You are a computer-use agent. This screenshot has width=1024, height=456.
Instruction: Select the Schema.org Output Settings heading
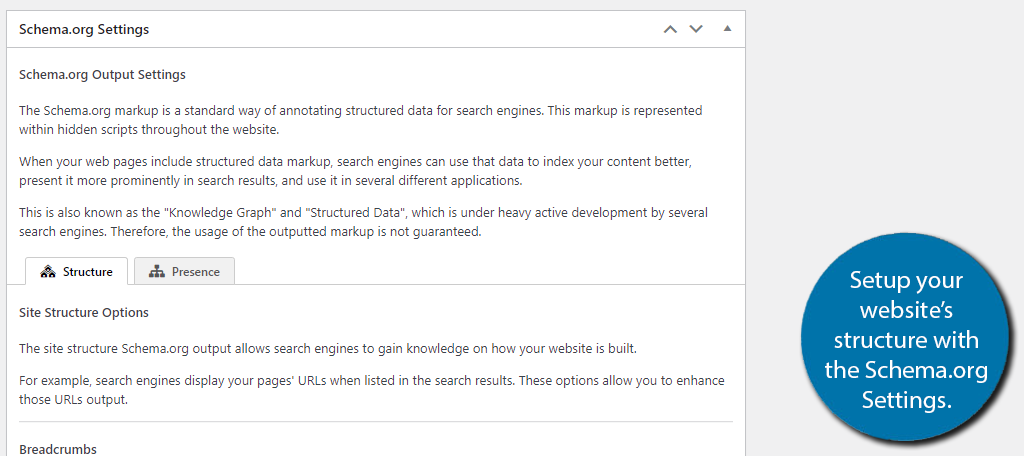103,74
